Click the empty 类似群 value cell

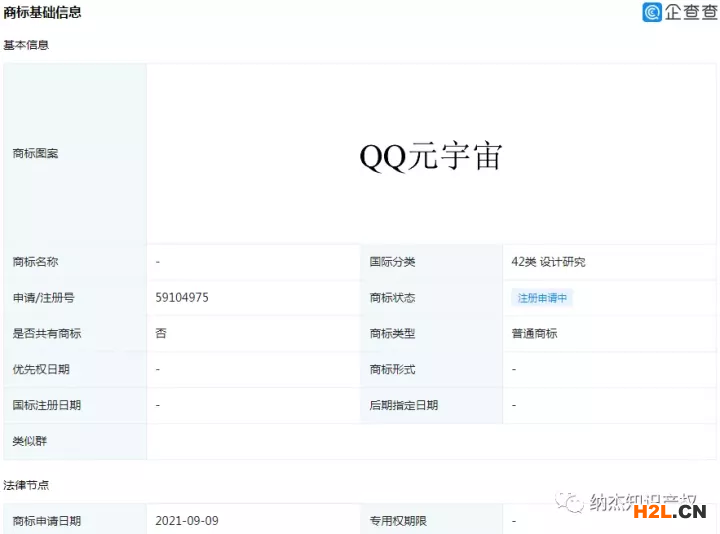430,441
